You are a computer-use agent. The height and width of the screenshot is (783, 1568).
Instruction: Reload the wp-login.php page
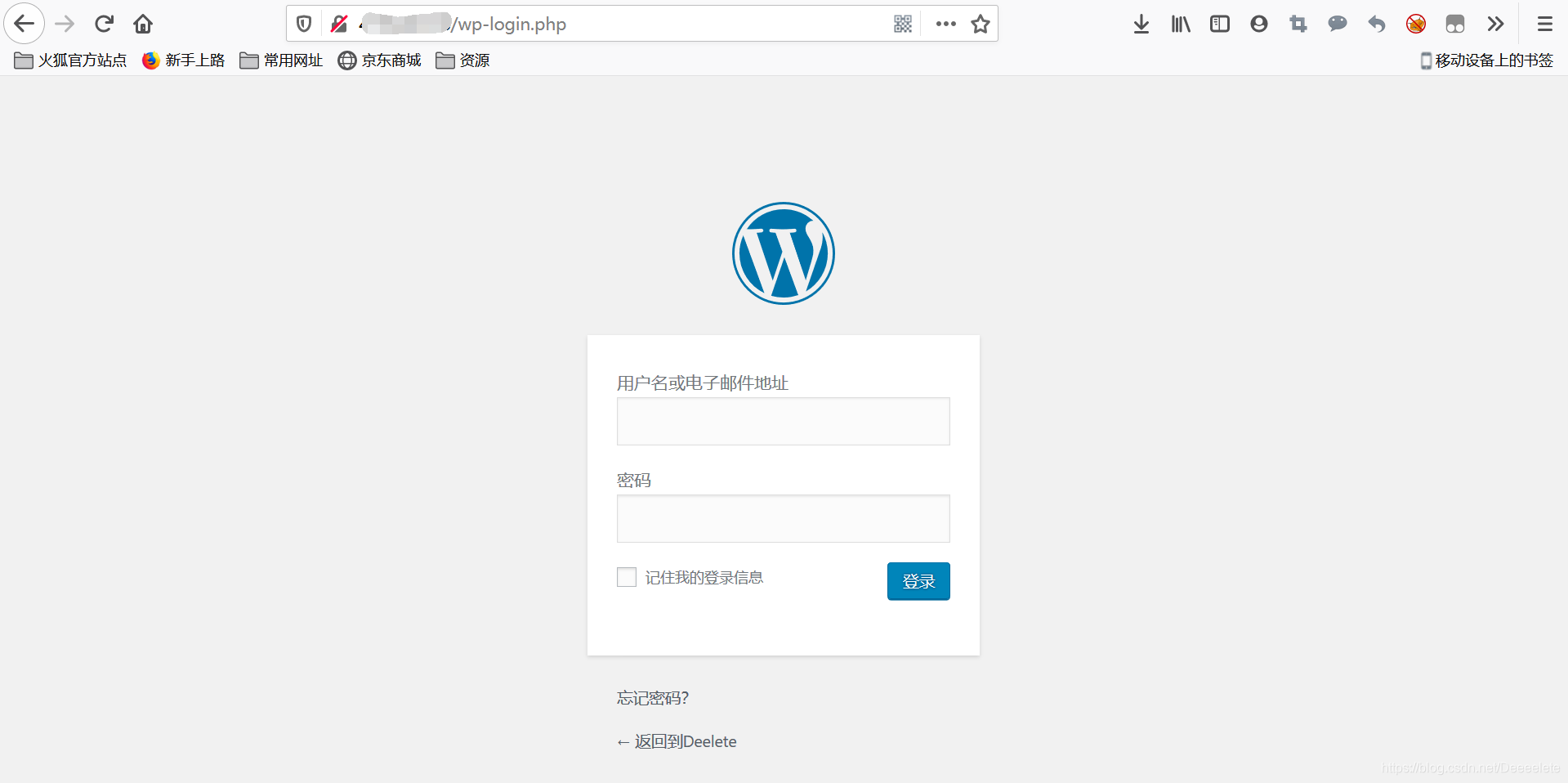[104, 24]
